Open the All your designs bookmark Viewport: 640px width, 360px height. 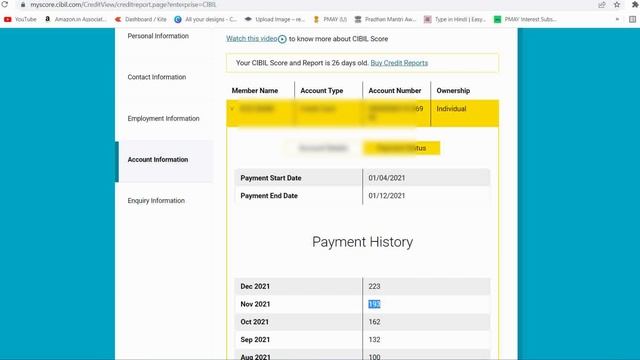click(205, 19)
